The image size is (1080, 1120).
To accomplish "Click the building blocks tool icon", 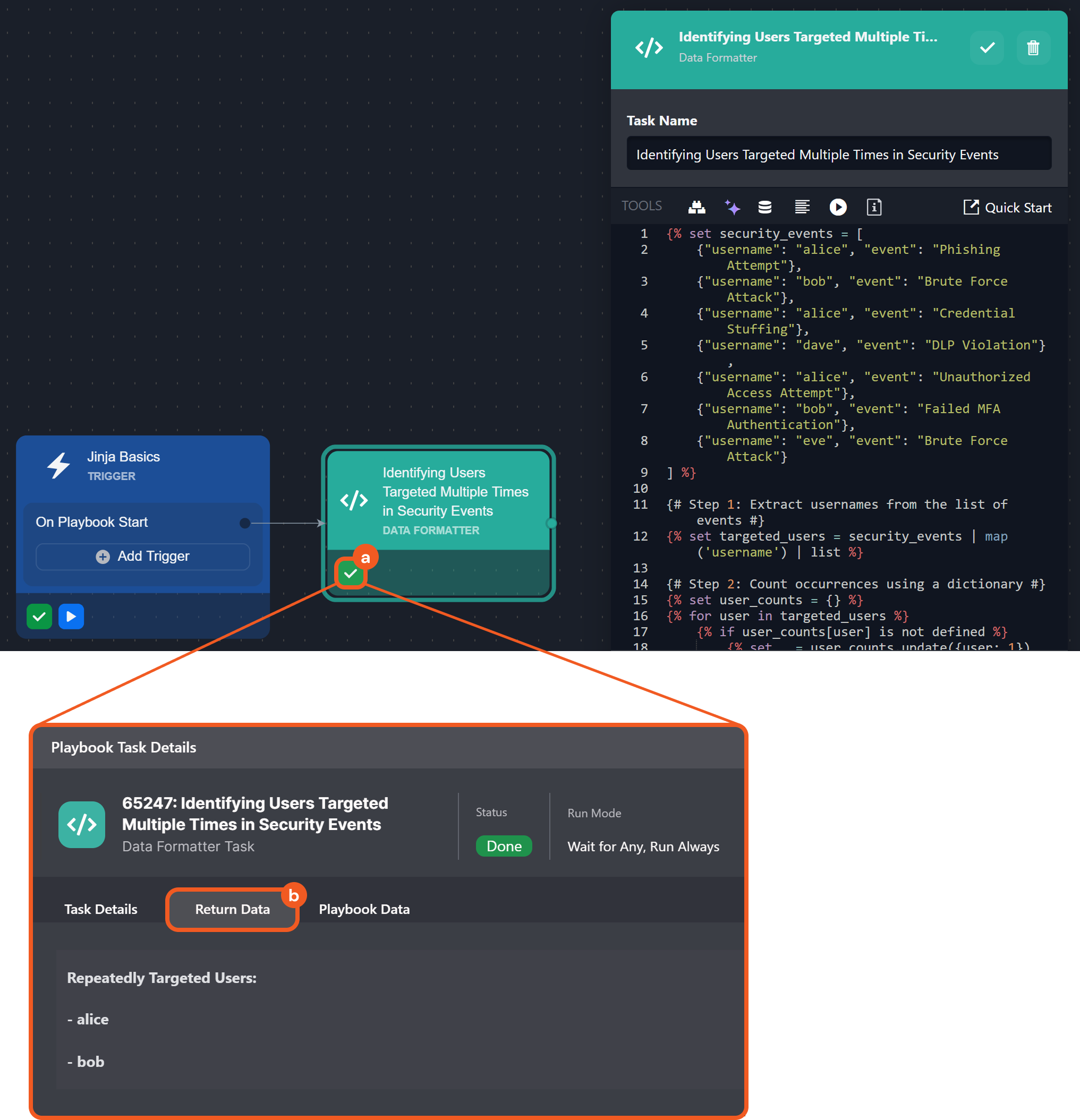I will pos(696,207).
